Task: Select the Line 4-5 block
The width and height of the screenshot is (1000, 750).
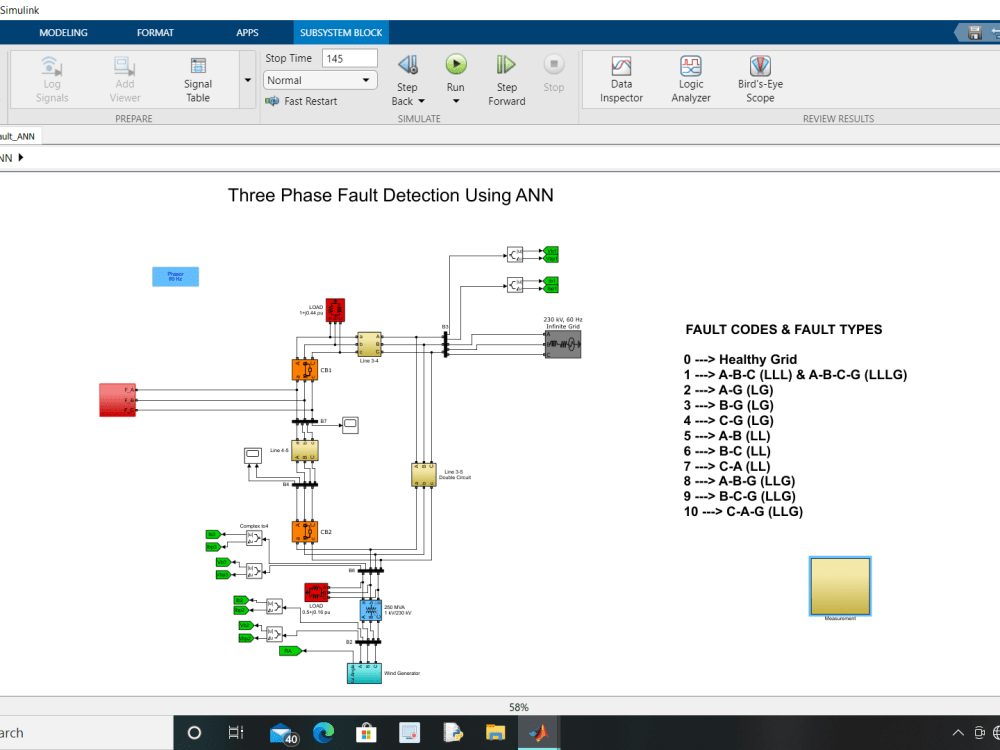Action: (x=305, y=450)
